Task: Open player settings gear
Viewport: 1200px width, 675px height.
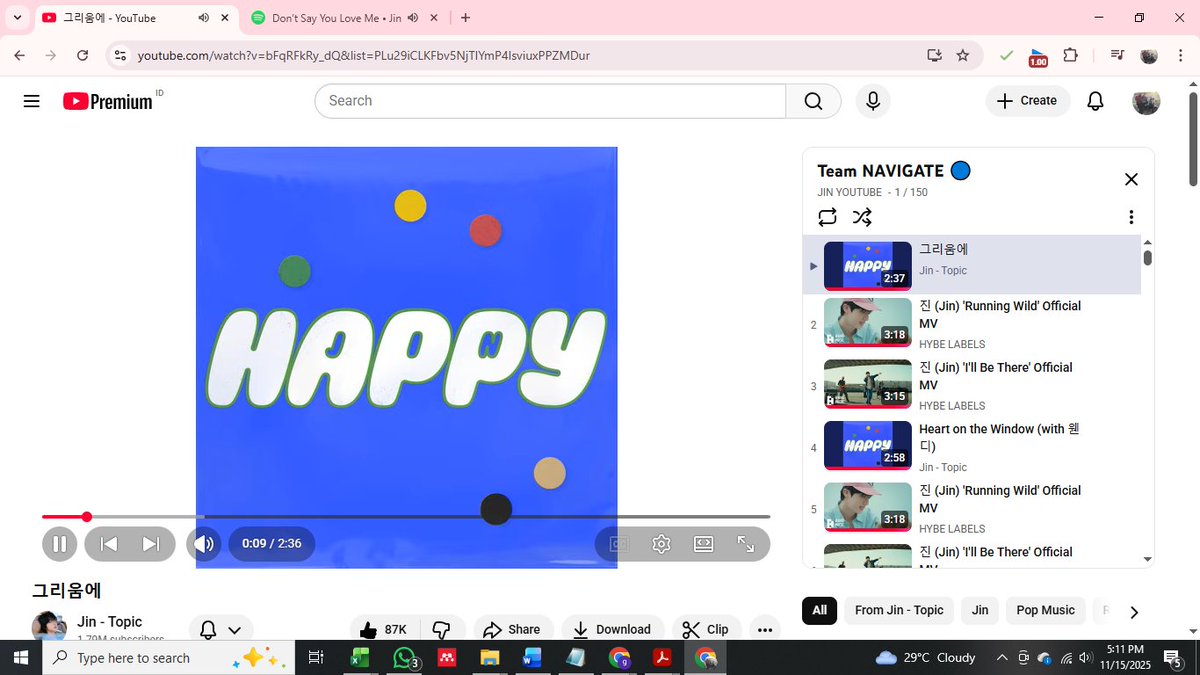Action: (661, 544)
